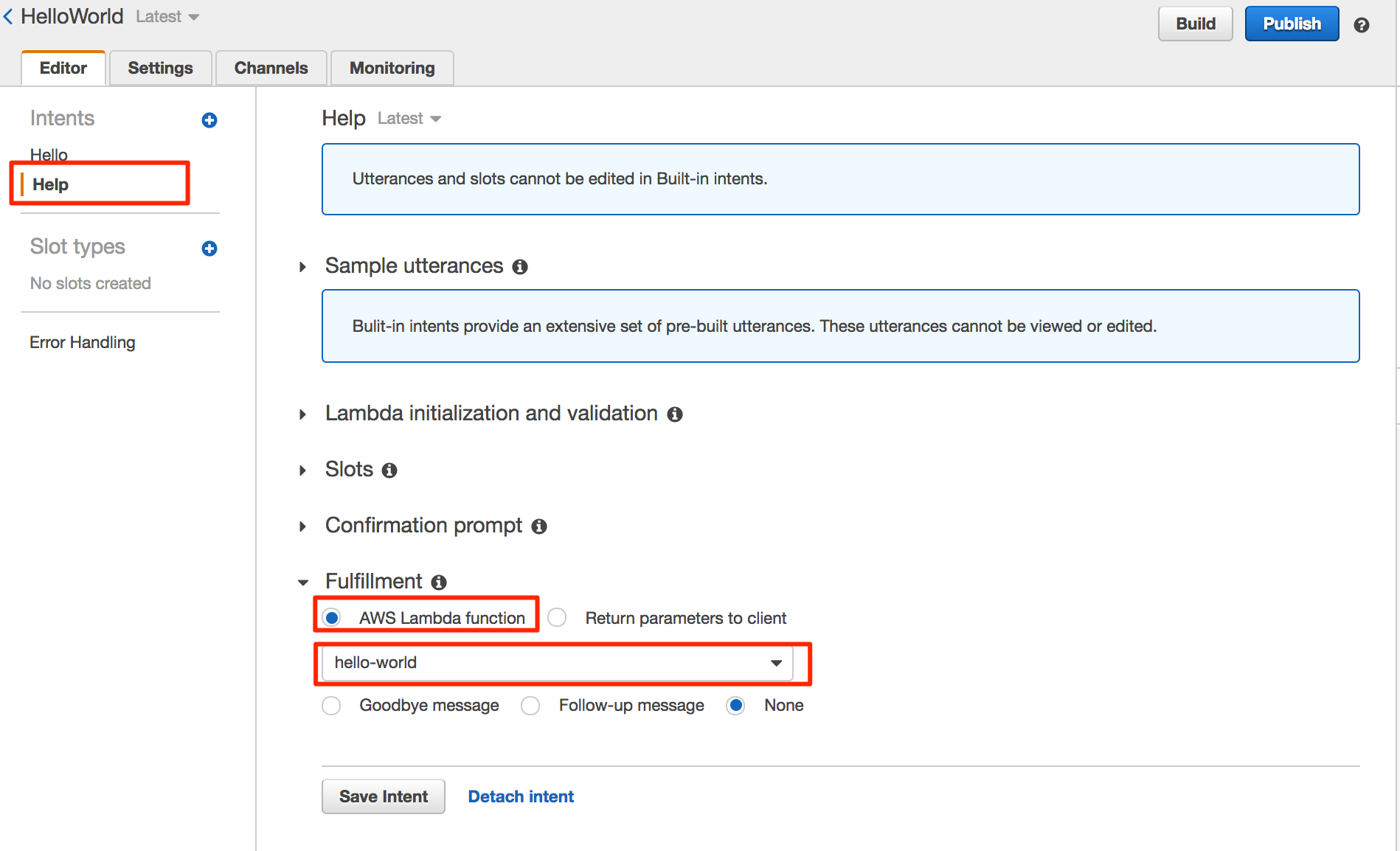This screenshot has width=1400, height=851.
Task: Collapse the Fulfillment section
Action: coord(302,583)
